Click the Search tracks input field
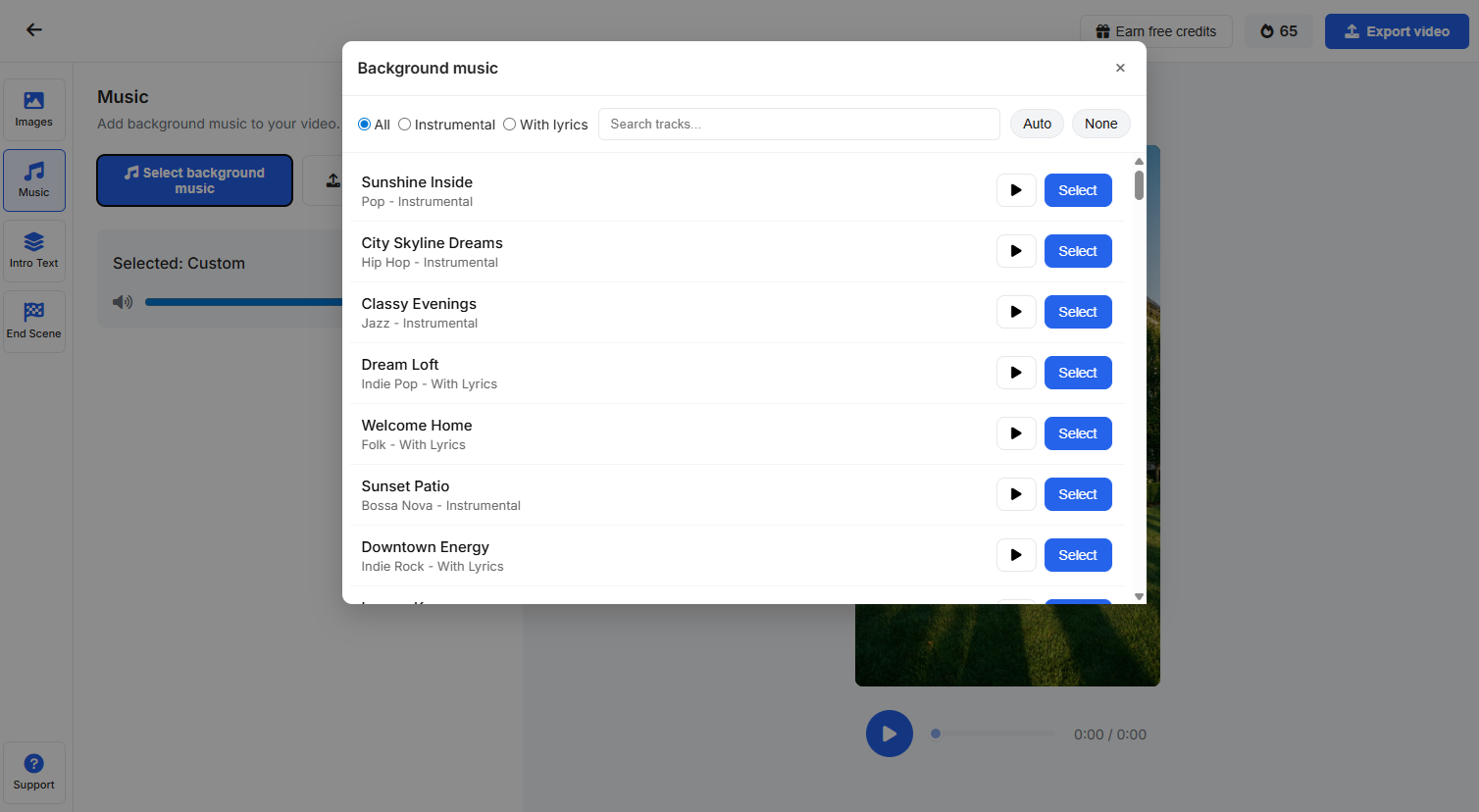This screenshot has height=812, width=1479. coord(798,124)
